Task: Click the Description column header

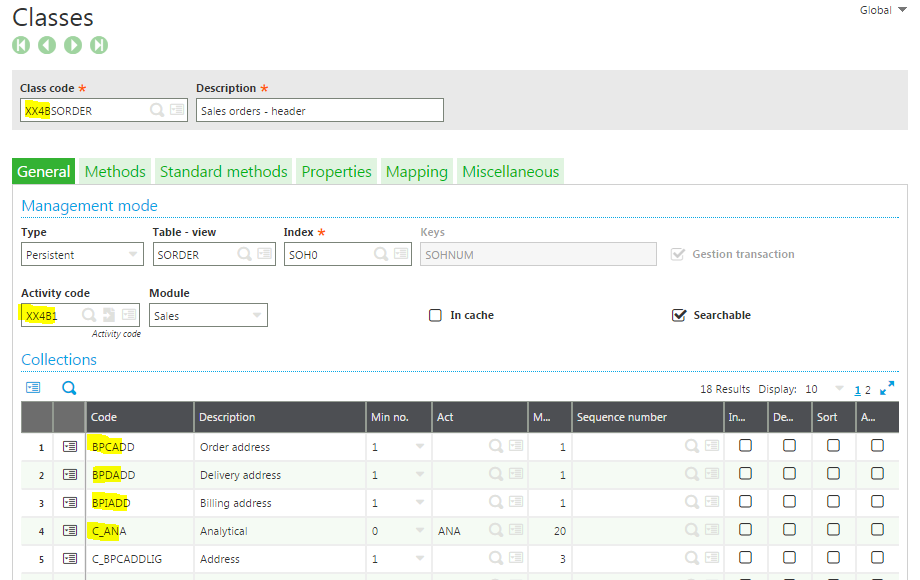Action: (x=227, y=417)
